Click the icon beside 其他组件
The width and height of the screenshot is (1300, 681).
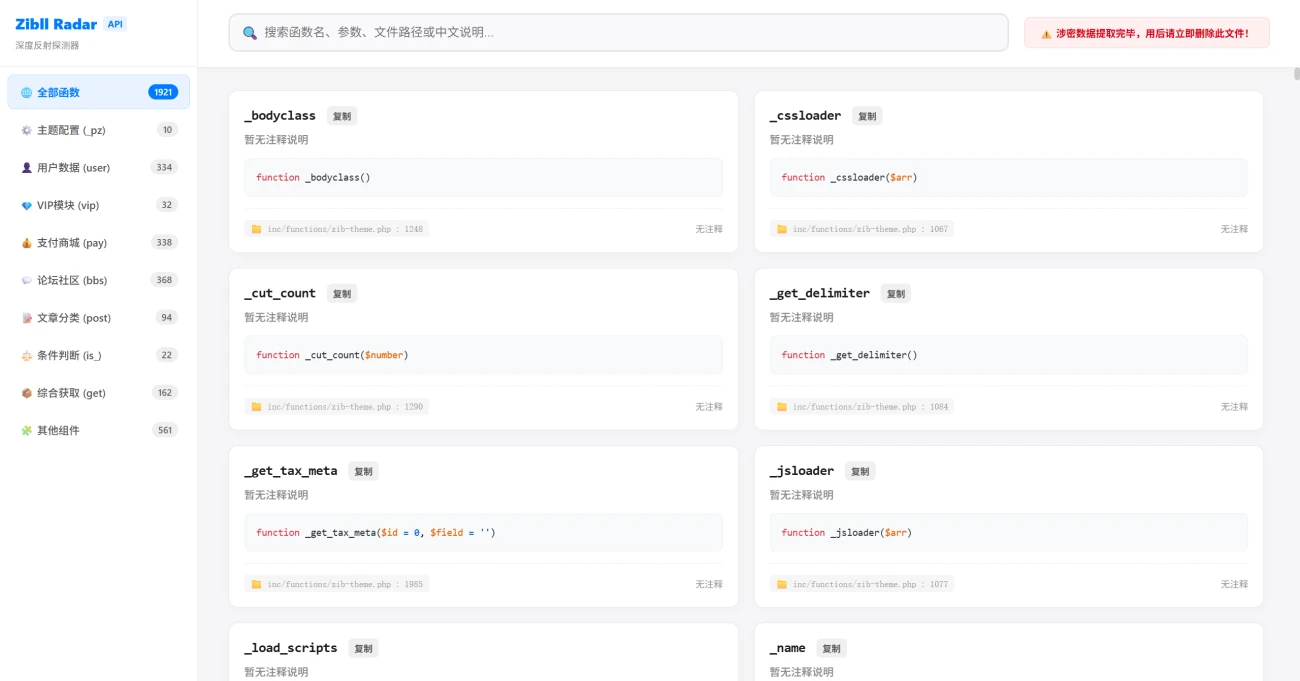click(x=26, y=430)
